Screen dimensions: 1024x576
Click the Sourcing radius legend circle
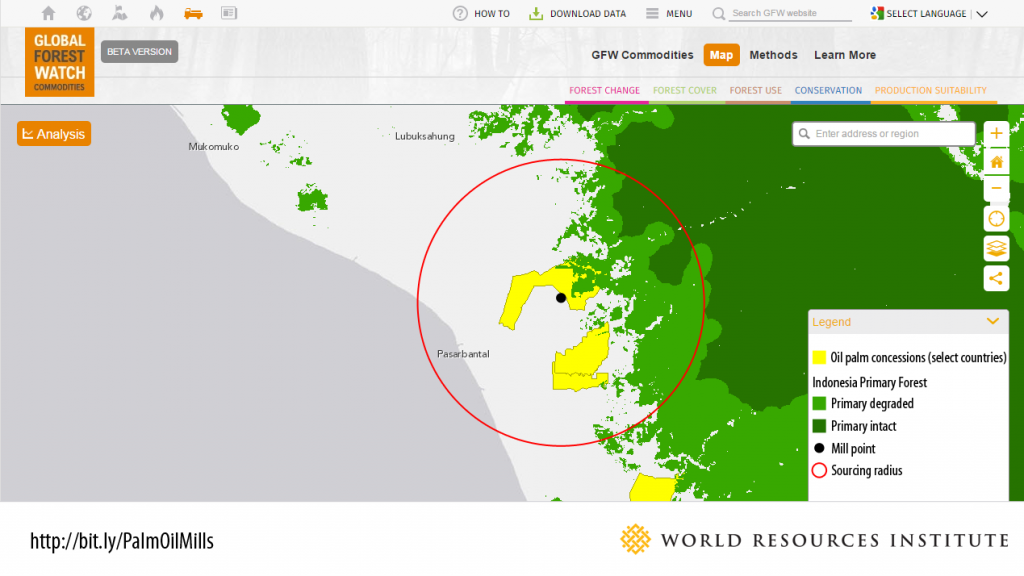pyautogui.click(x=819, y=470)
